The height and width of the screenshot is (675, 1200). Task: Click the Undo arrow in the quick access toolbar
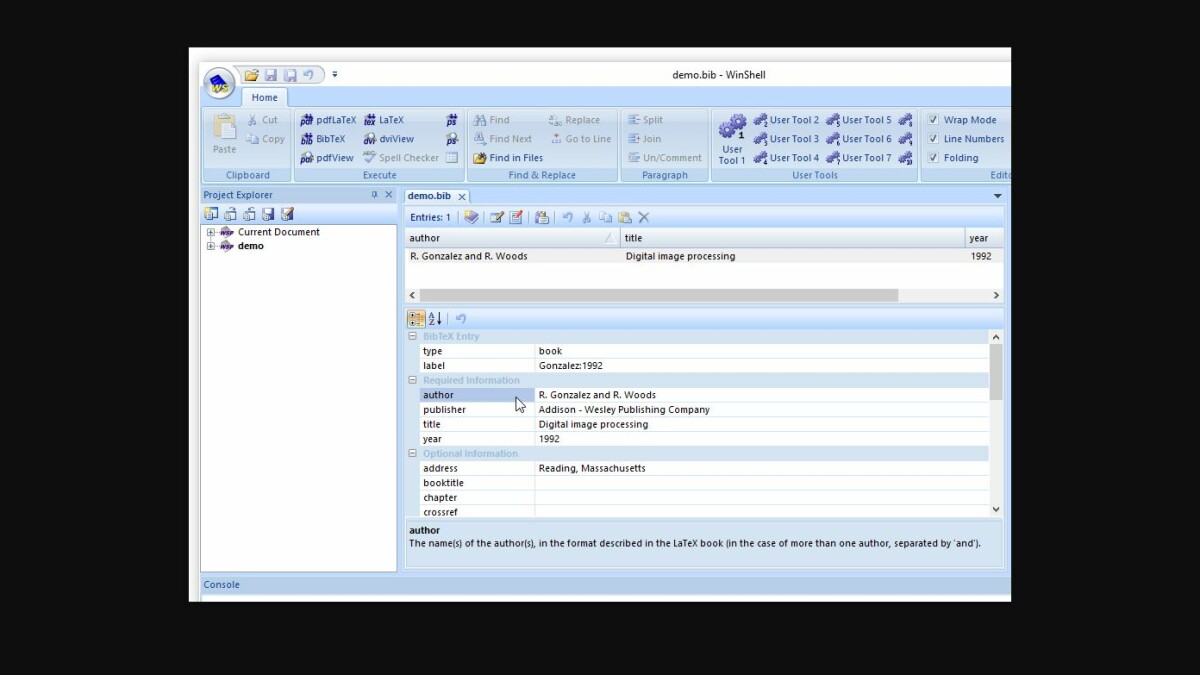point(308,75)
